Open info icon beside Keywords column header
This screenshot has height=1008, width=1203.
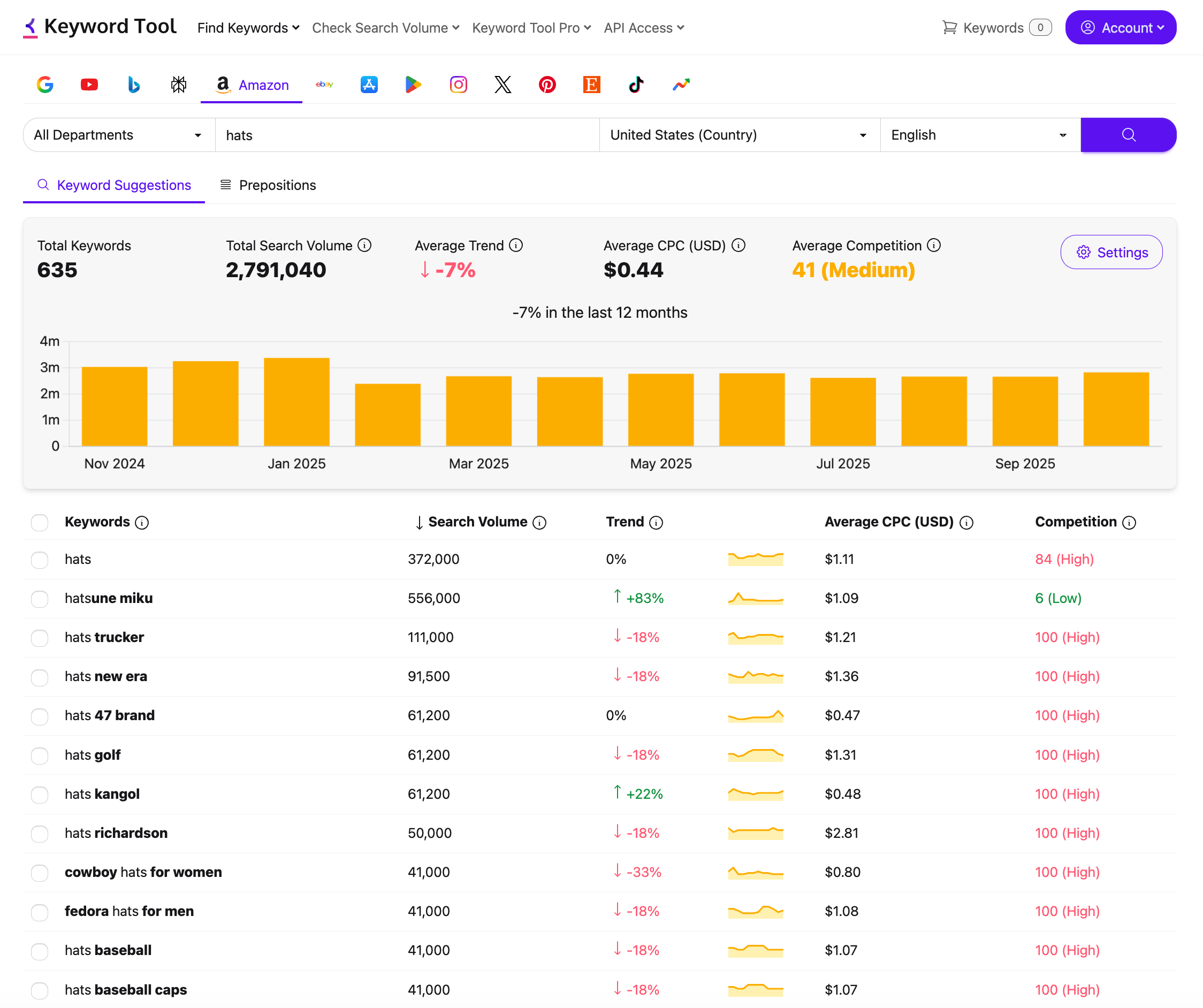tap(142, 523)
